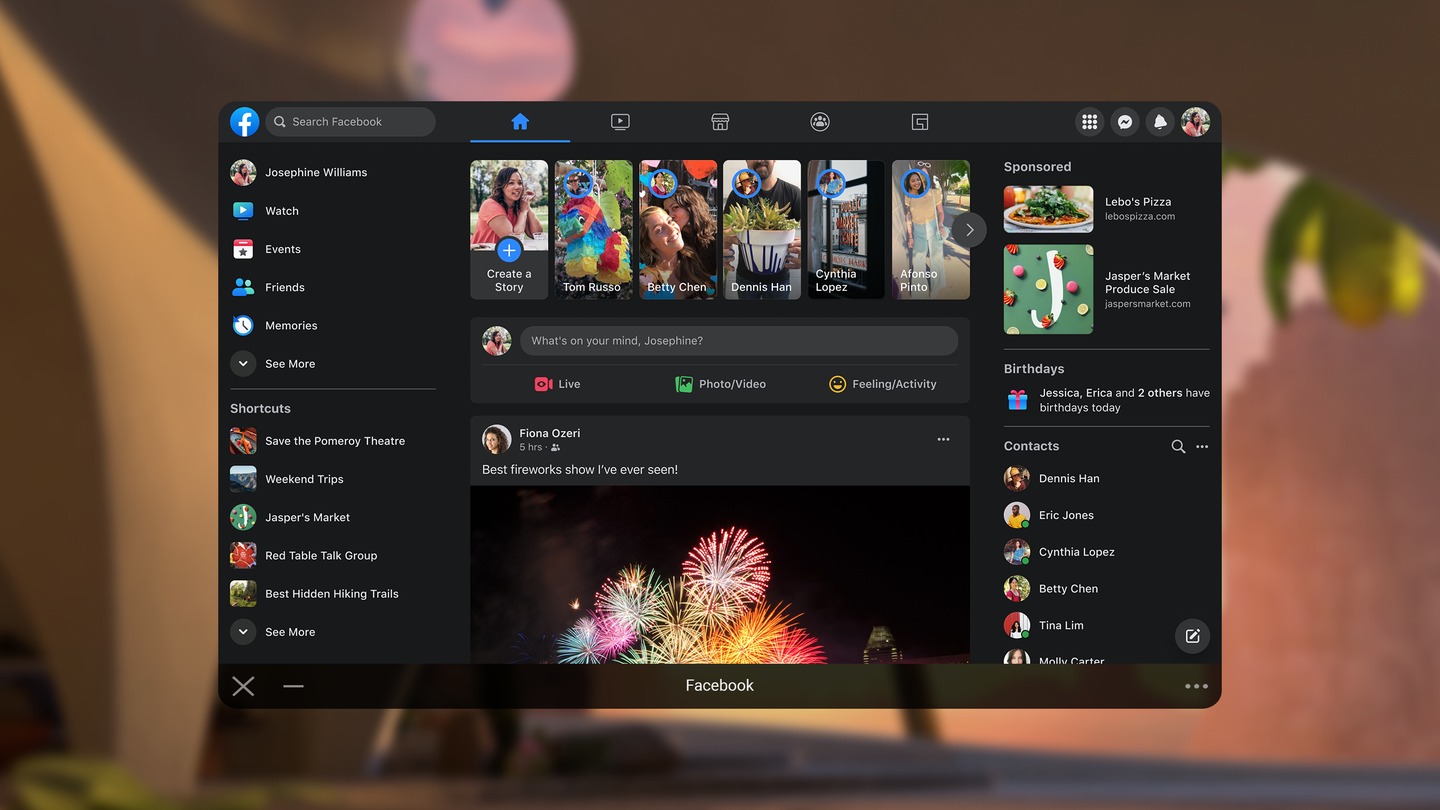Viewport: 1440px width, 810px height.
Task: Open Watch from the left sidebar
Action: tap(282, 210)
